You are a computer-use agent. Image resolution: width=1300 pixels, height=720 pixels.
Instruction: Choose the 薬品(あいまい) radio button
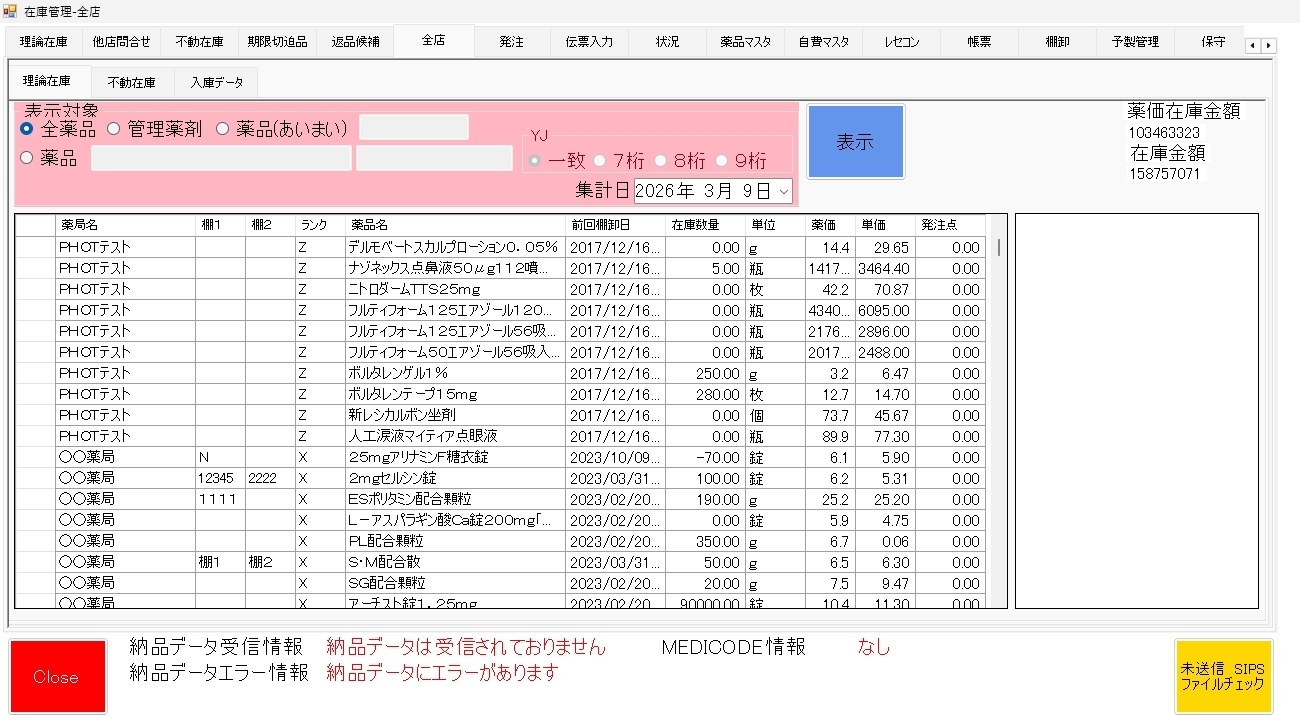223,129
